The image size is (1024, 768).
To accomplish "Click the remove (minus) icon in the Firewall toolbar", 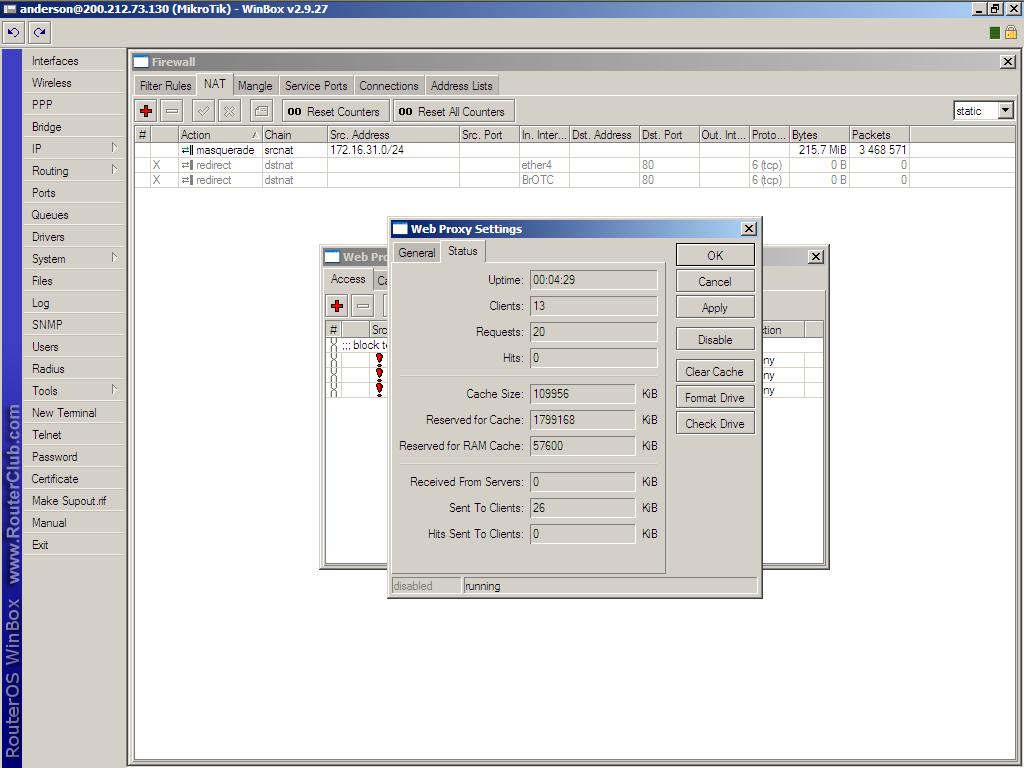I will 172,111.
